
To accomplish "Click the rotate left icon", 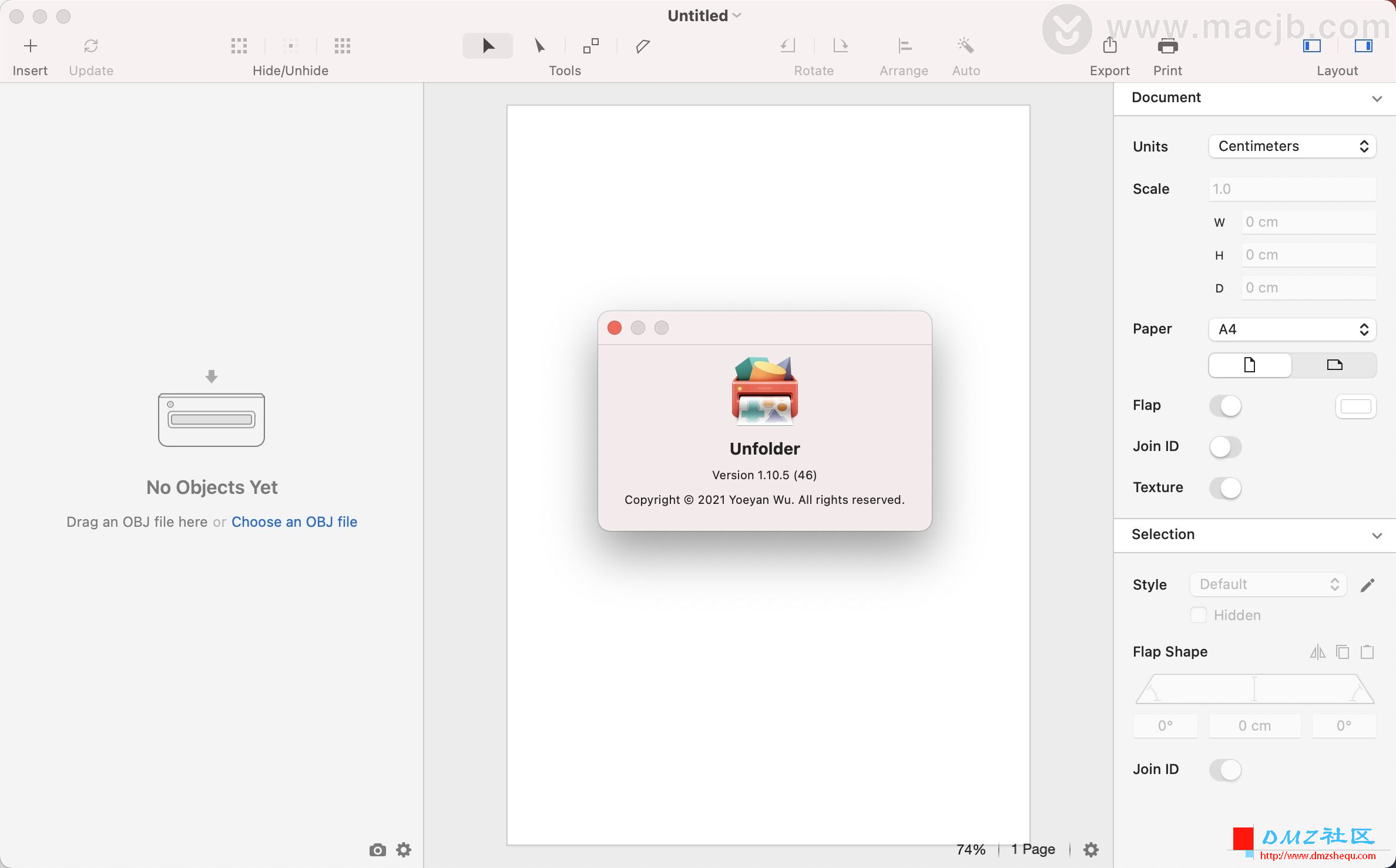I will (x=788, y=46).
